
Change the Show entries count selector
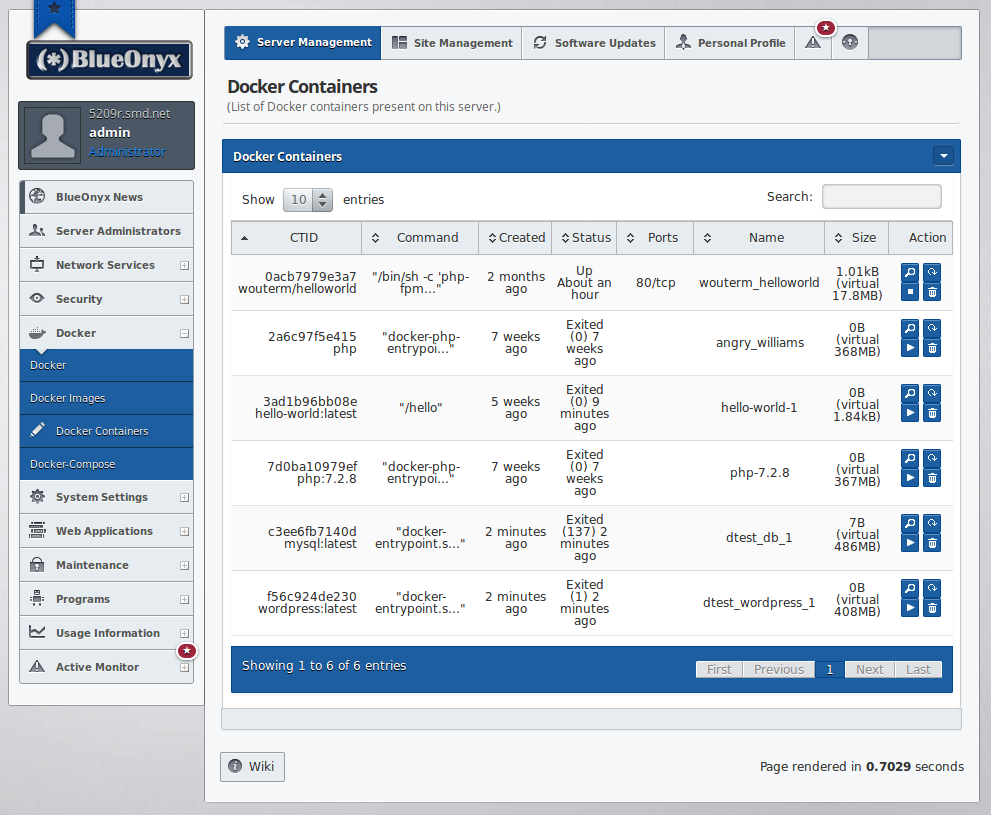point(307,200)
